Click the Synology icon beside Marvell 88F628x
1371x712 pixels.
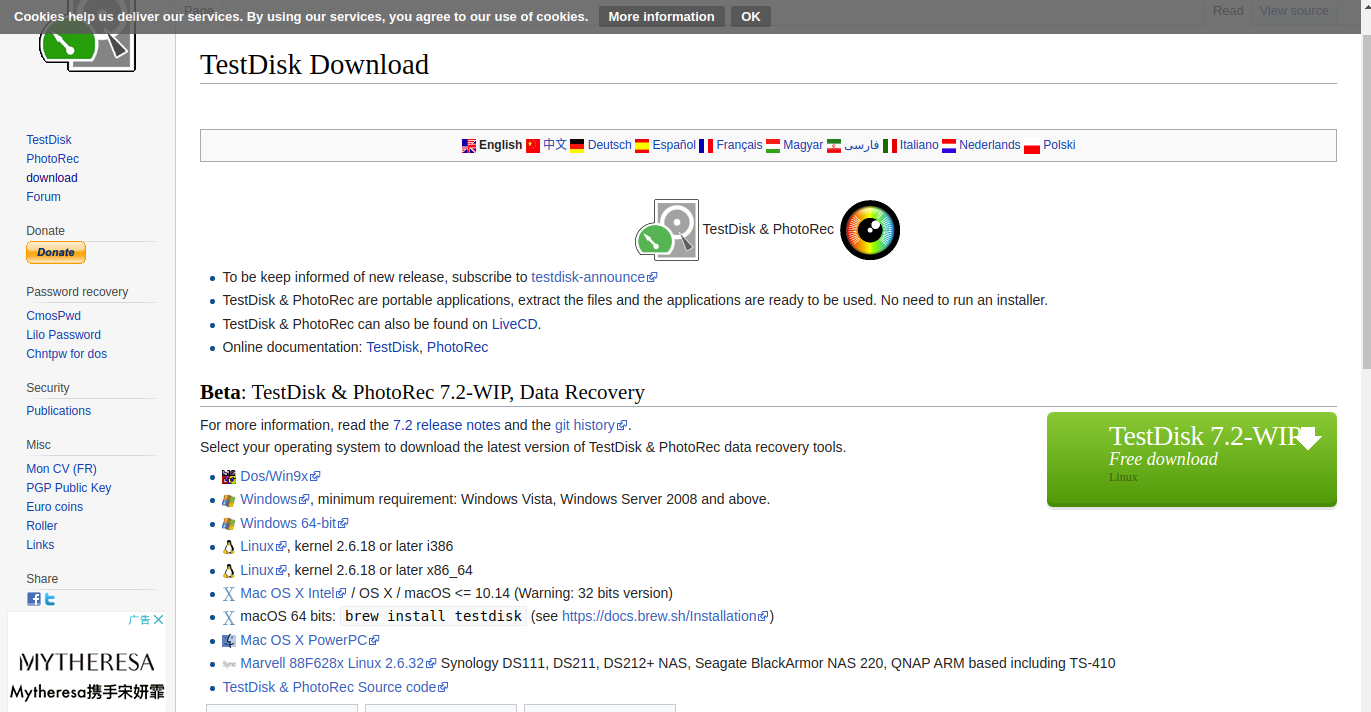pyautogui.click(x=229, y=664)
